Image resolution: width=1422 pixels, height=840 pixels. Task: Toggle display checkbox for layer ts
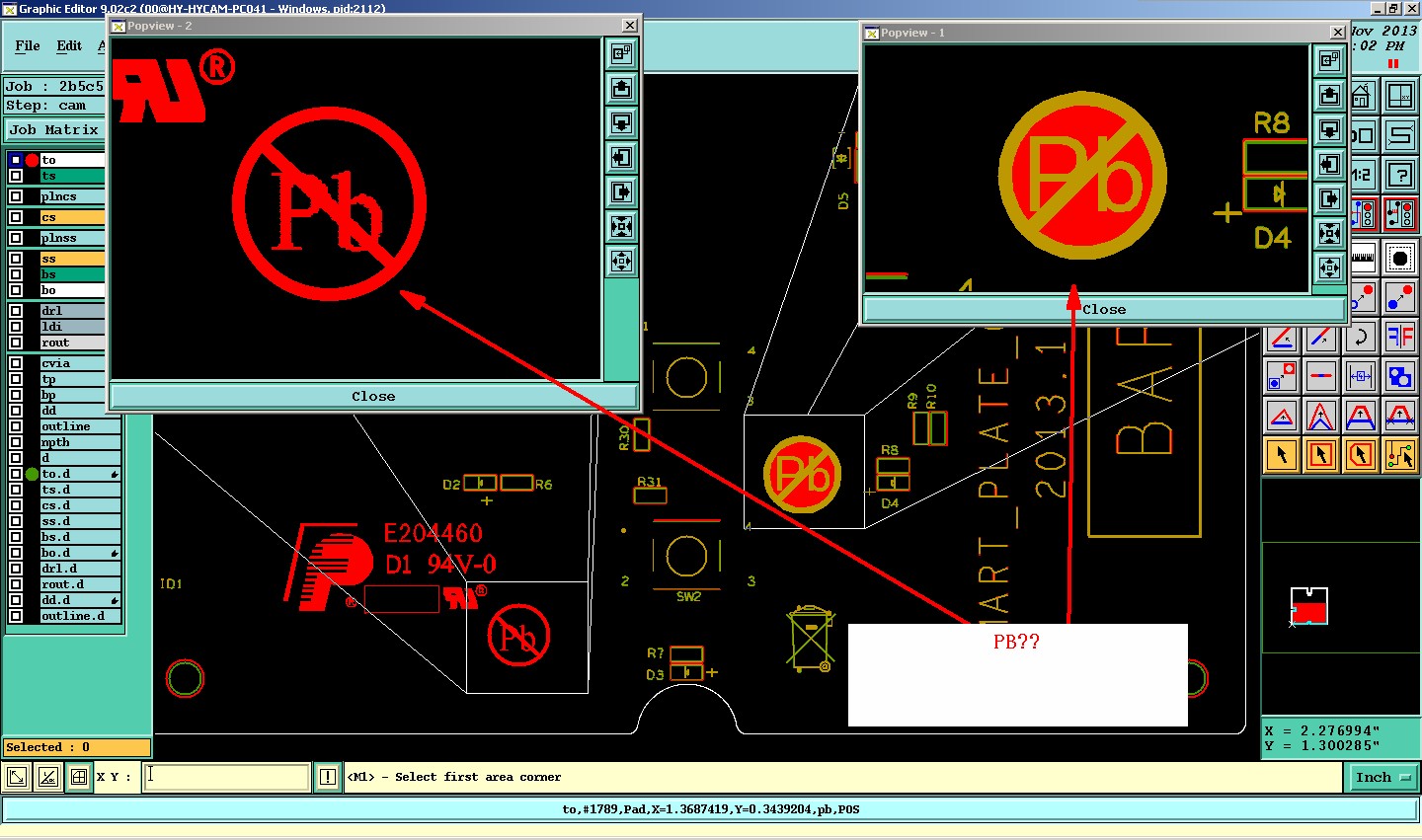16,176
